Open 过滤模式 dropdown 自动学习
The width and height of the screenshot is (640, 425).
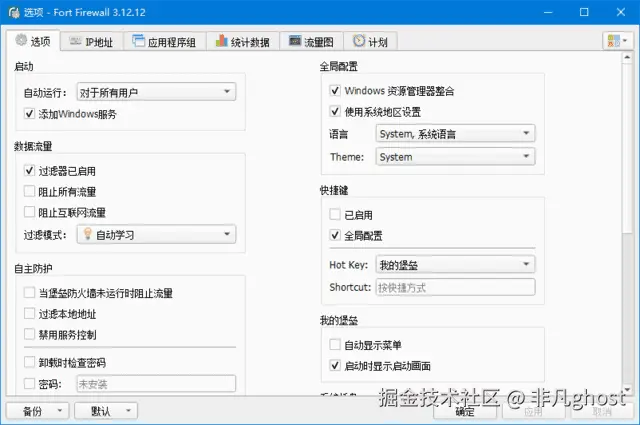[156, 234]
